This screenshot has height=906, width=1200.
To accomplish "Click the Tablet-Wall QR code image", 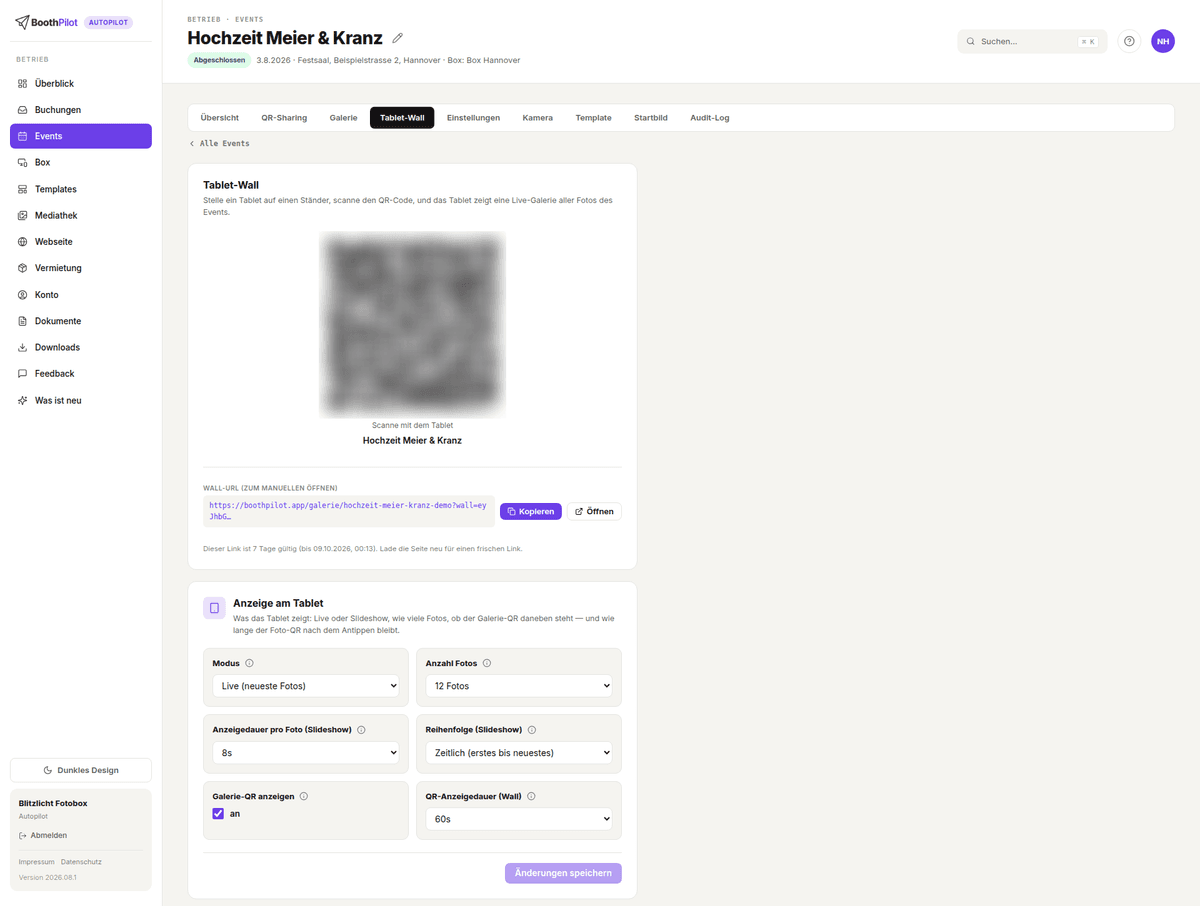I will coord(412,325).
